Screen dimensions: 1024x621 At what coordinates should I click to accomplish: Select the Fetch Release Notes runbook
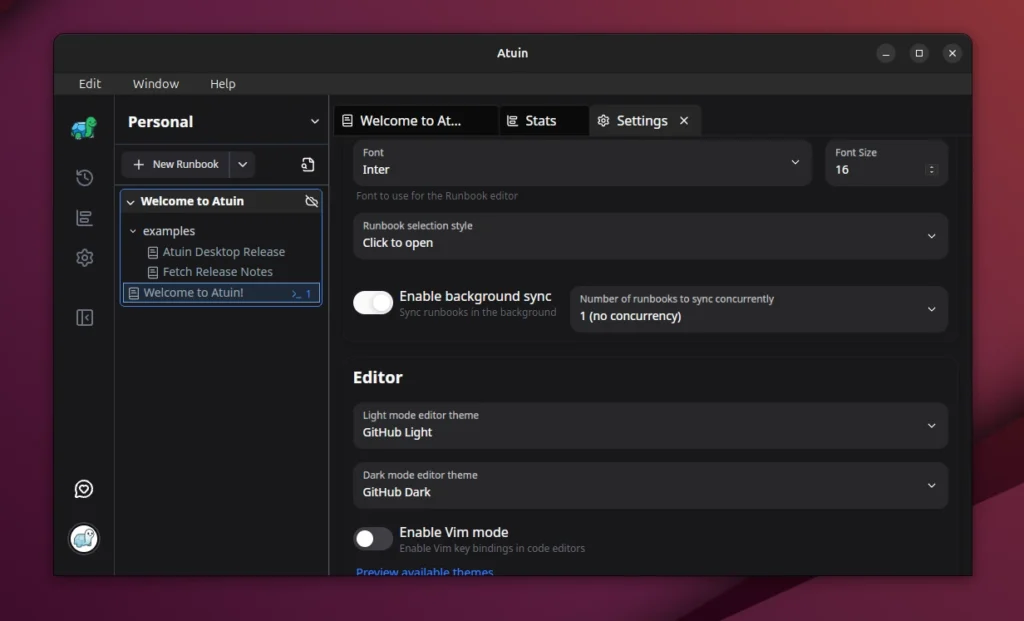click(218, 271)
